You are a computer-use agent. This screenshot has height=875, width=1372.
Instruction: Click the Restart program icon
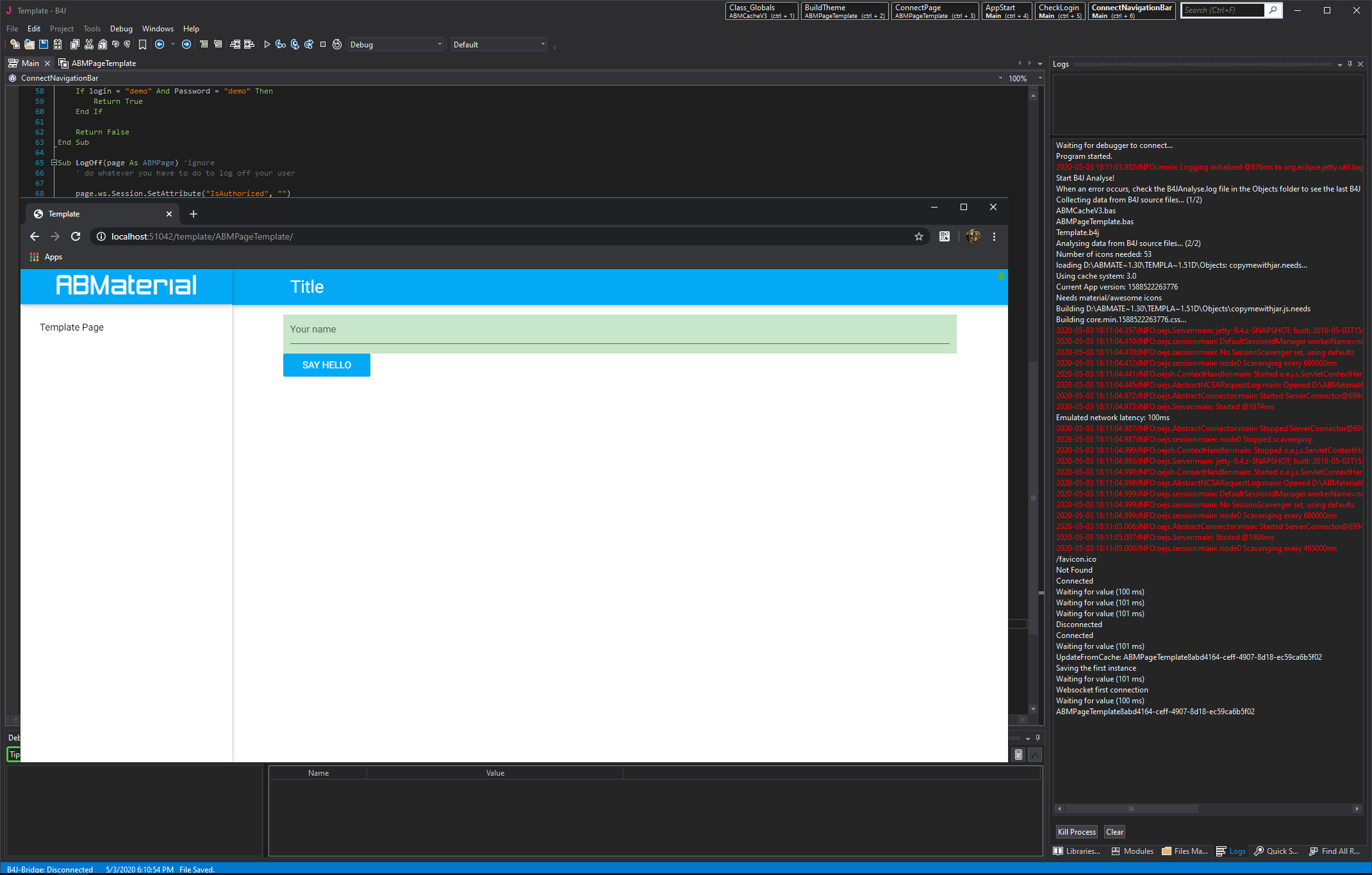337,44
